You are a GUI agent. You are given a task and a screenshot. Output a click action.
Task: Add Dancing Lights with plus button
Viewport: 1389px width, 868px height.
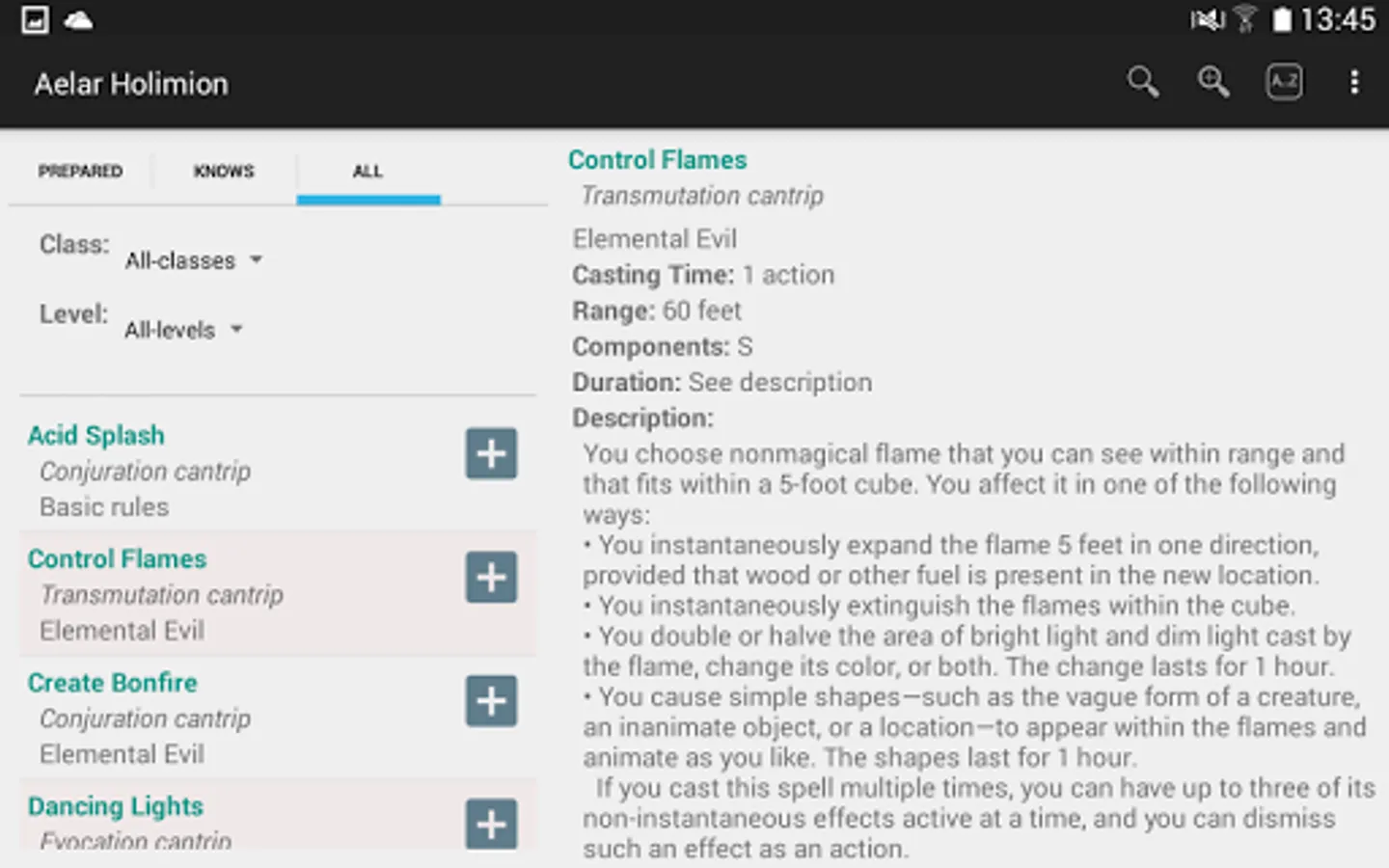tap(491, 824)
